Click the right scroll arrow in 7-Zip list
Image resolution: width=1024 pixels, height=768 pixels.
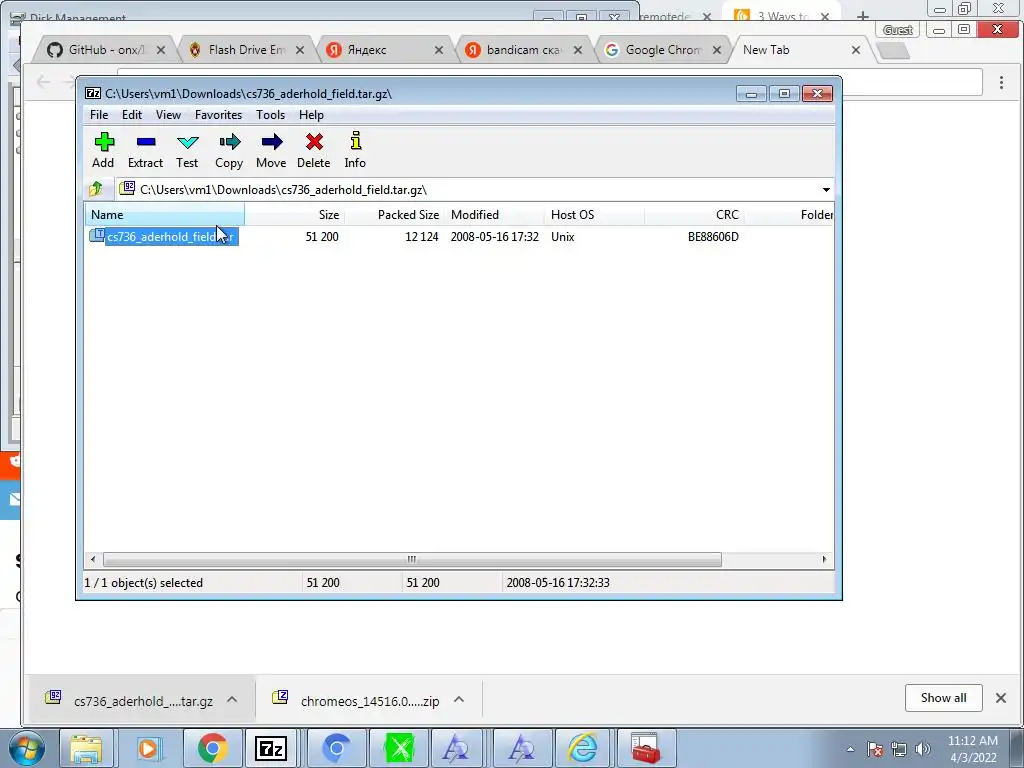[824, 560]
